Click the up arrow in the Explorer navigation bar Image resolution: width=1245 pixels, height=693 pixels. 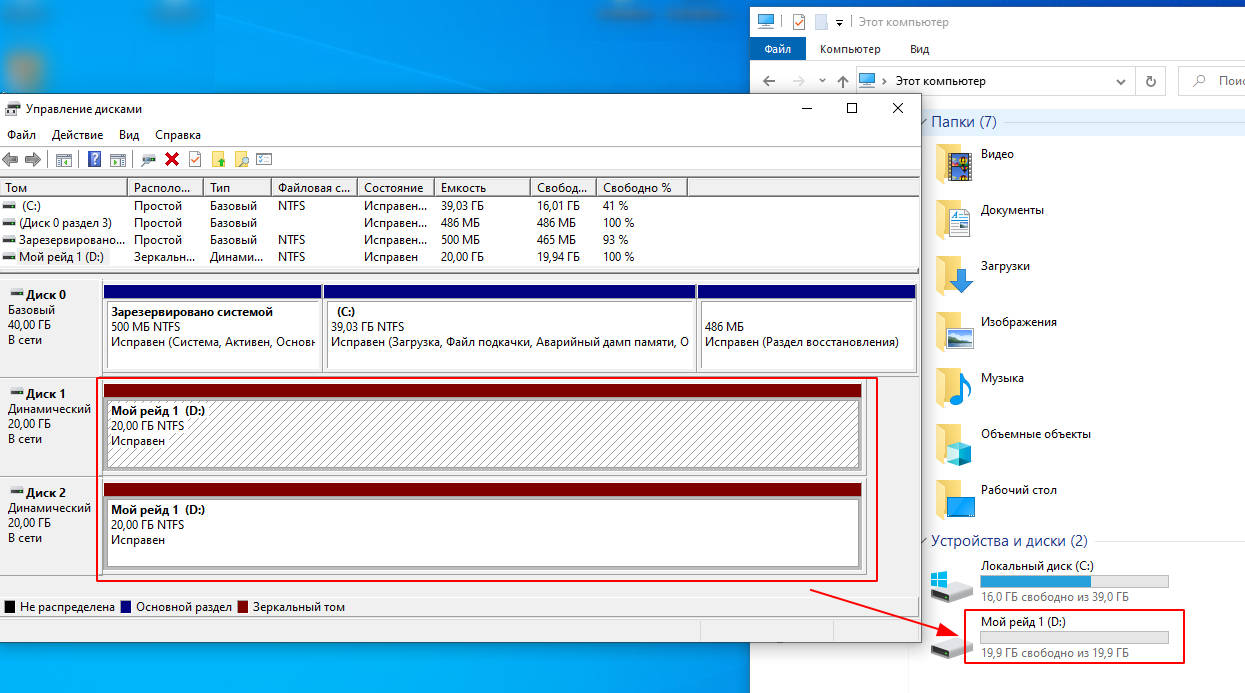point(843,81)
